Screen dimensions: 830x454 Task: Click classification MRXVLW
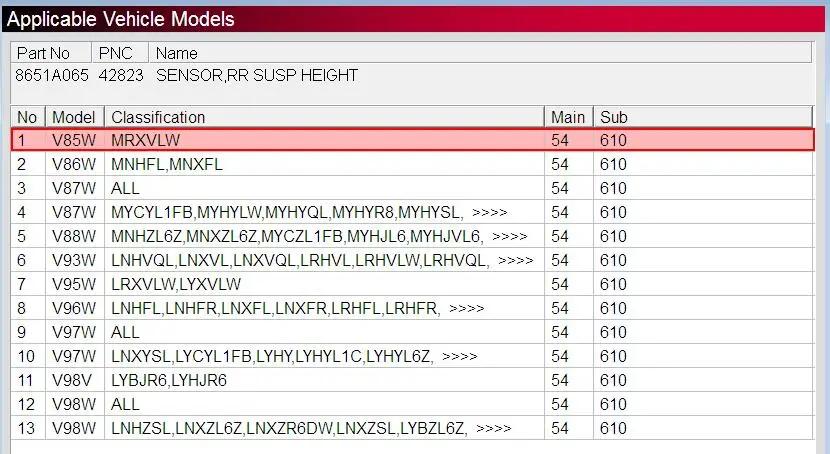pos(146,140)
